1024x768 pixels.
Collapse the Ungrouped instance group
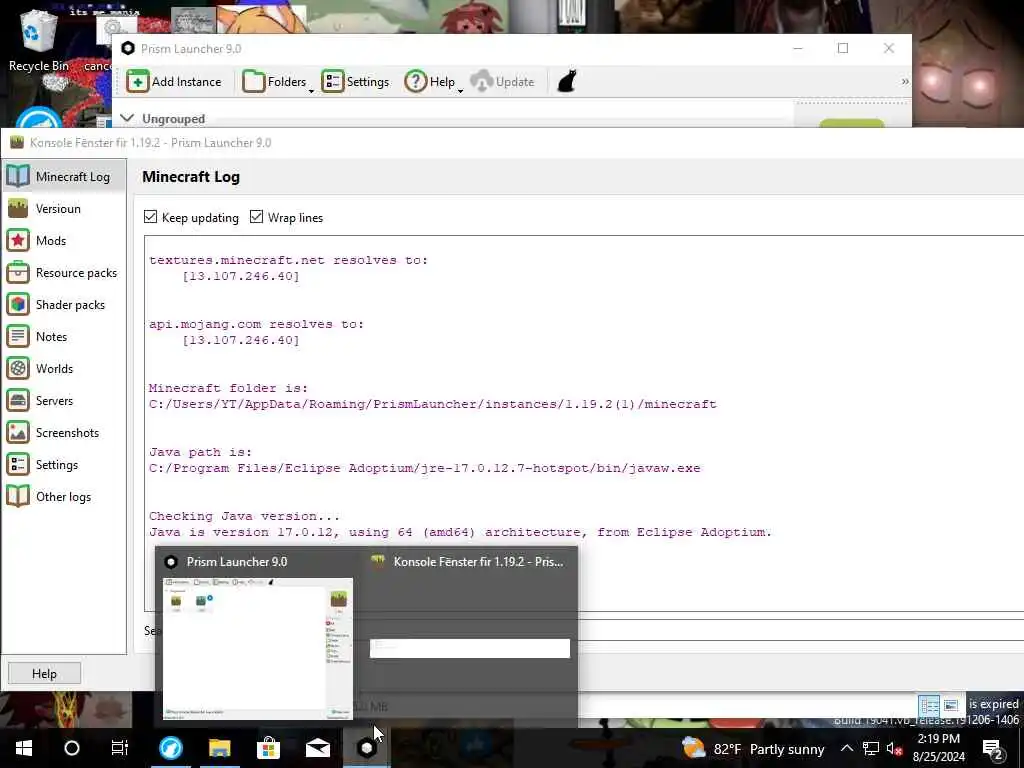point(128,118)
